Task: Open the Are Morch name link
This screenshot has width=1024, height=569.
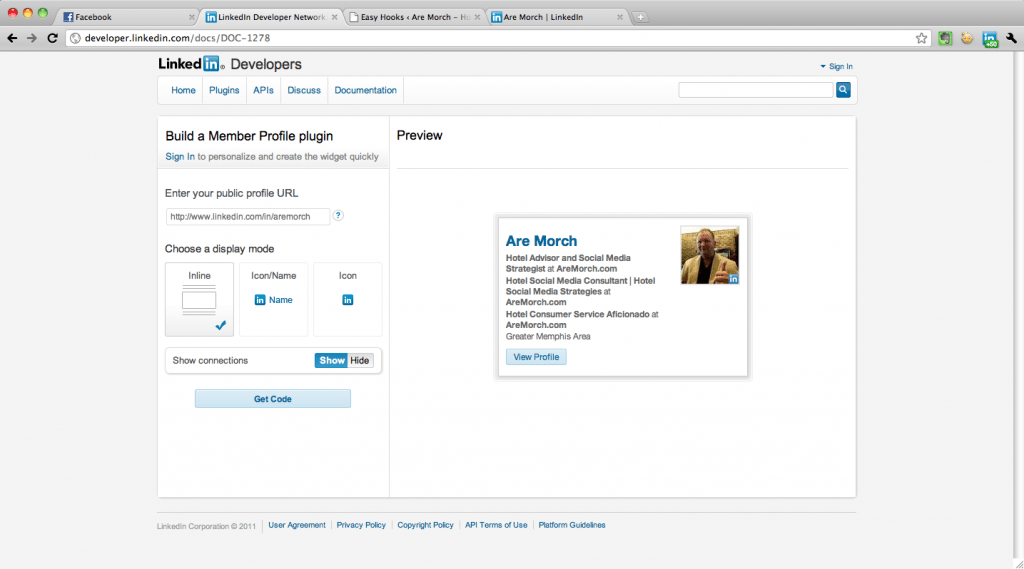Action: click(x=541, y=240)
